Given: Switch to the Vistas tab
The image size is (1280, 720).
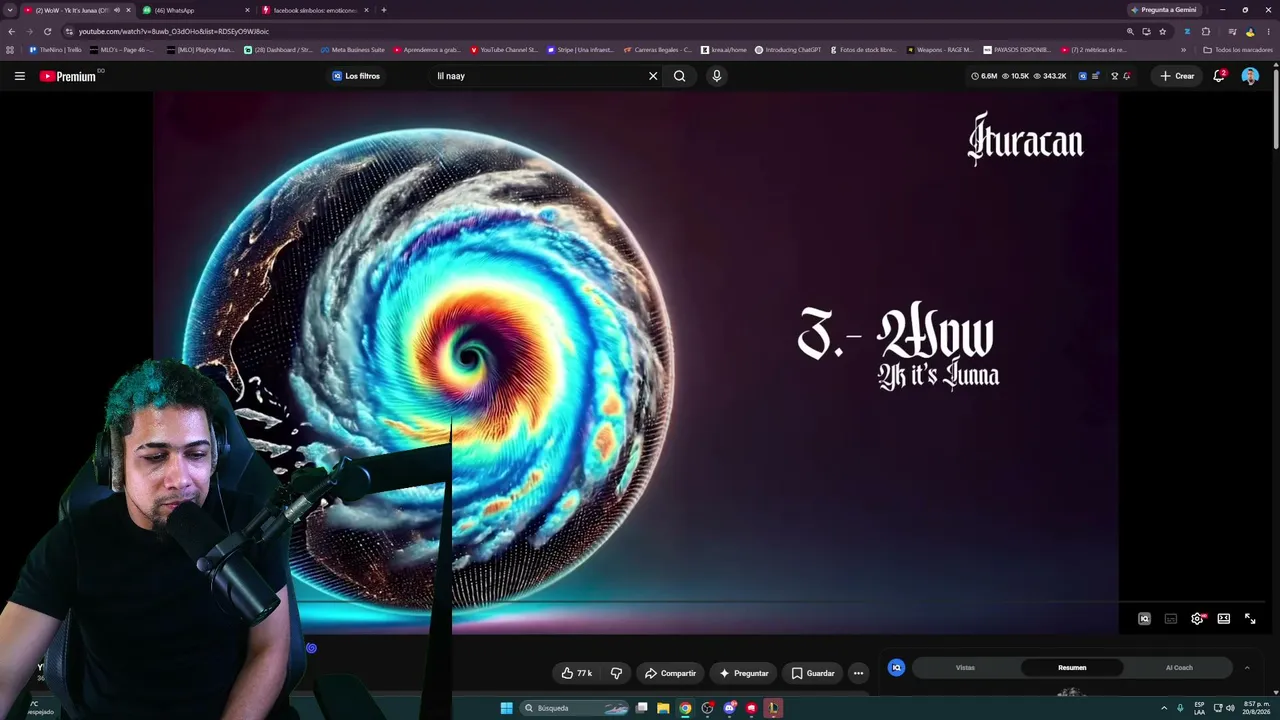Looking at the screenshot, I should click(x=965, y=668).
